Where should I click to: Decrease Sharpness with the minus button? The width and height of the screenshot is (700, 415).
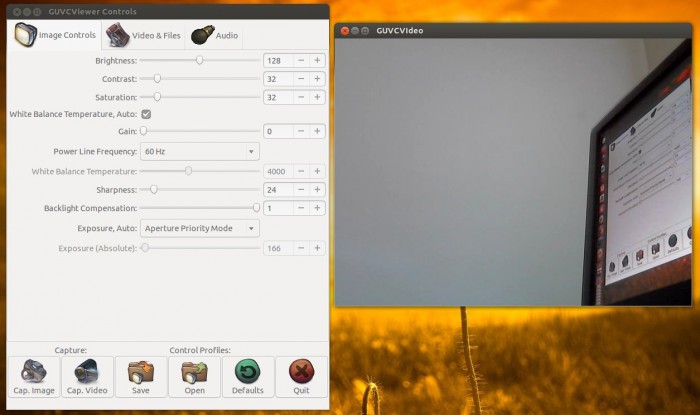coord(300,189)
